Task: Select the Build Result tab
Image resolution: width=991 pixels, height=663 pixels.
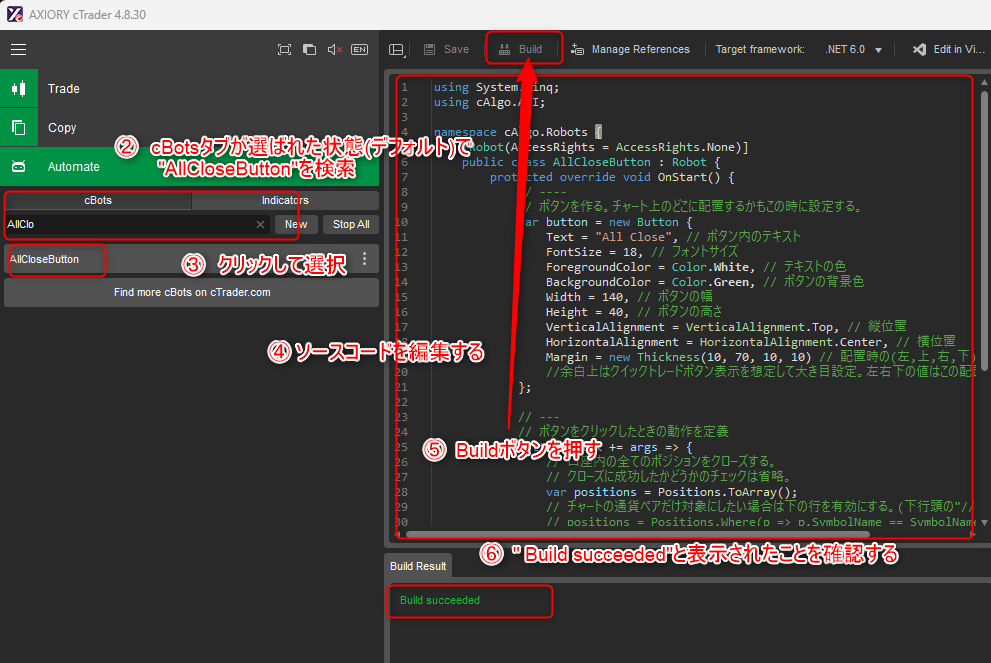Action: tap(418, 566)
